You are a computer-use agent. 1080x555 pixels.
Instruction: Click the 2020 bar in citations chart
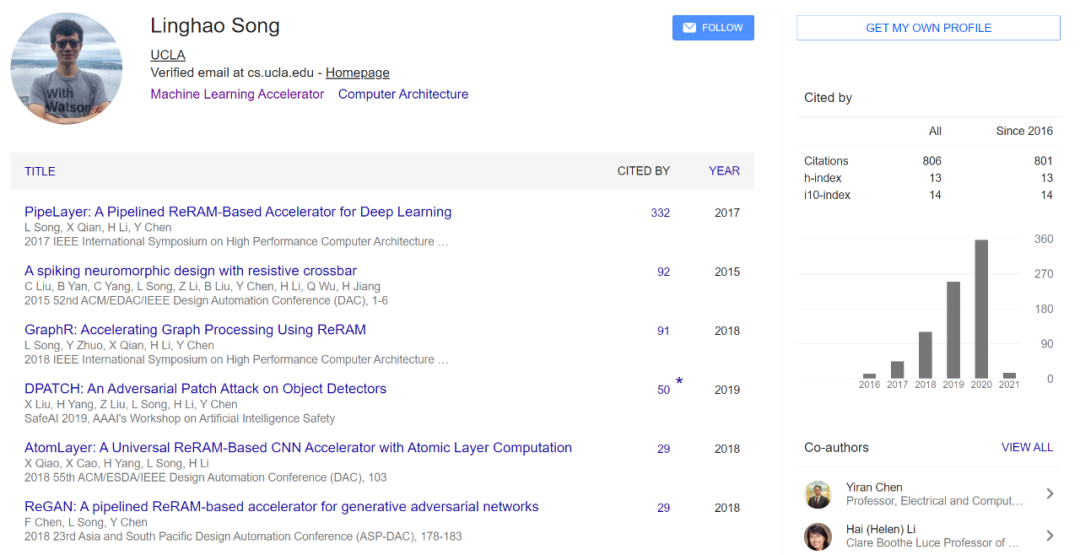click(x=981, y=310)
